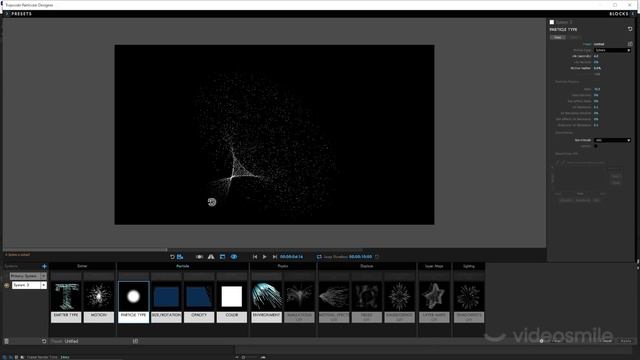The height and width of the screenshot is (360, 640).
Task: Select the Layer Maps star block
Action: [434, 302]
